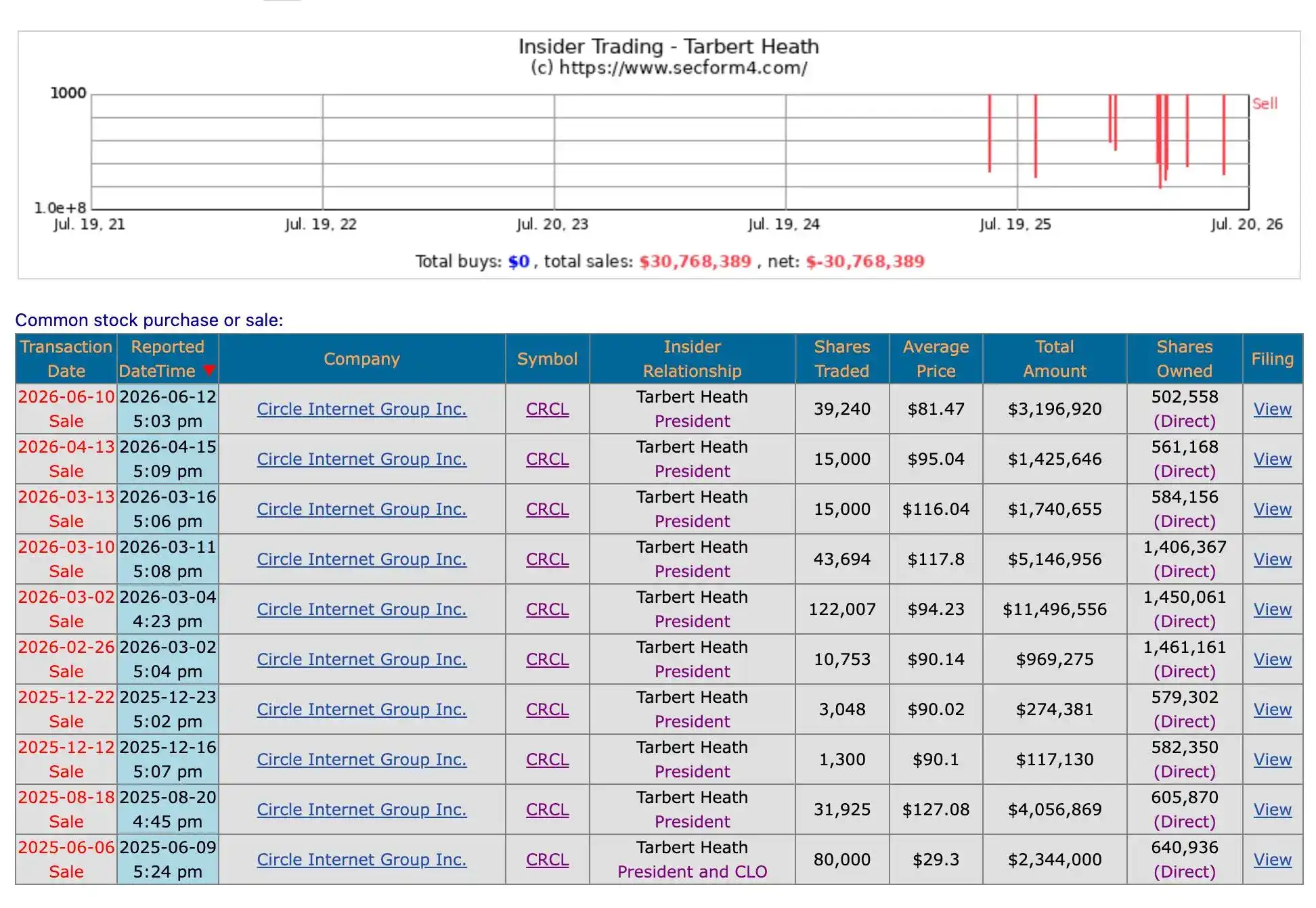Click the $29.3 average price cell
The width and height of the screenshot is (1316, 908).
pyautogui.click(x=936, y=859)
